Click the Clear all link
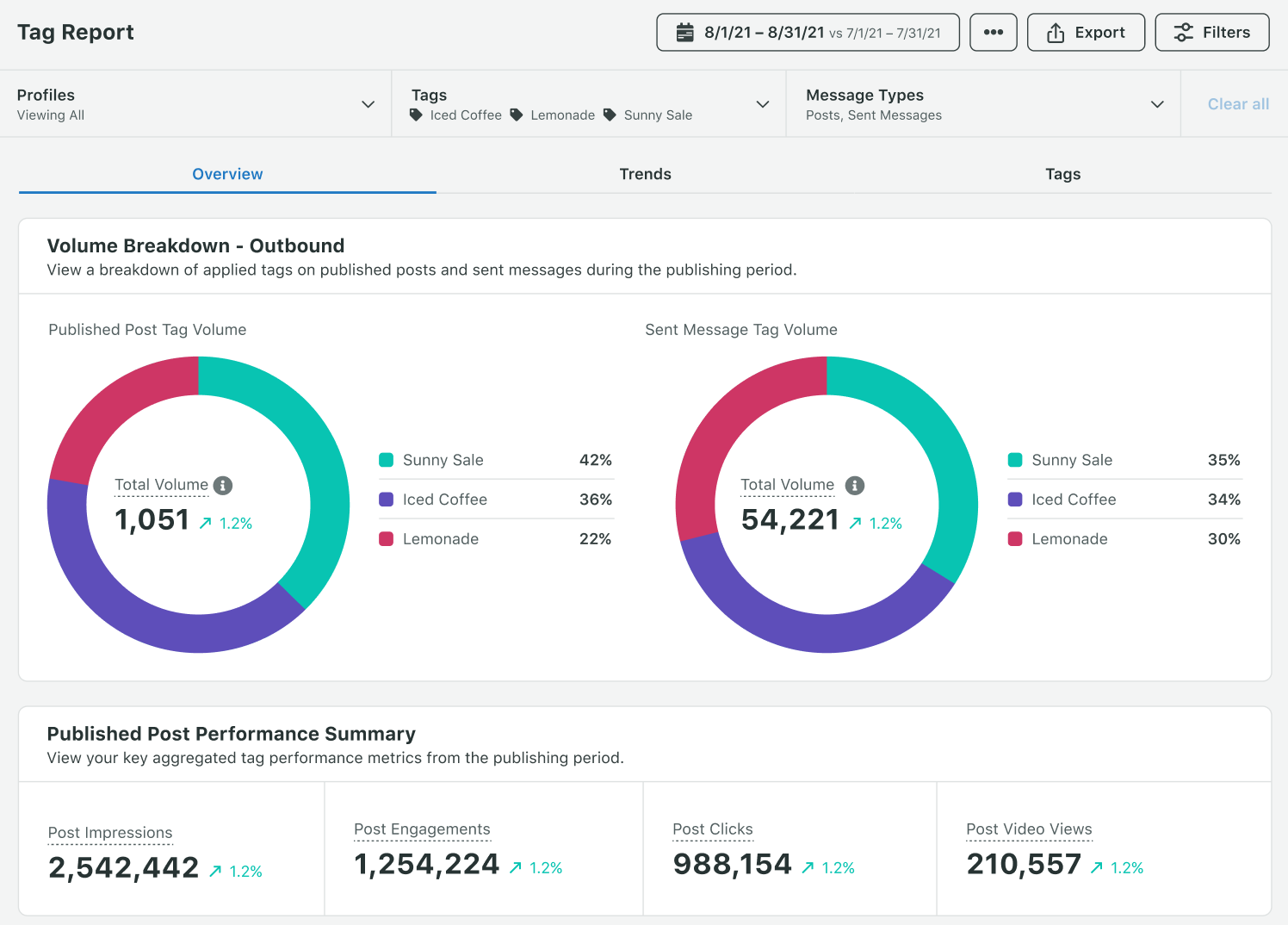 (x=1237, y=104)
